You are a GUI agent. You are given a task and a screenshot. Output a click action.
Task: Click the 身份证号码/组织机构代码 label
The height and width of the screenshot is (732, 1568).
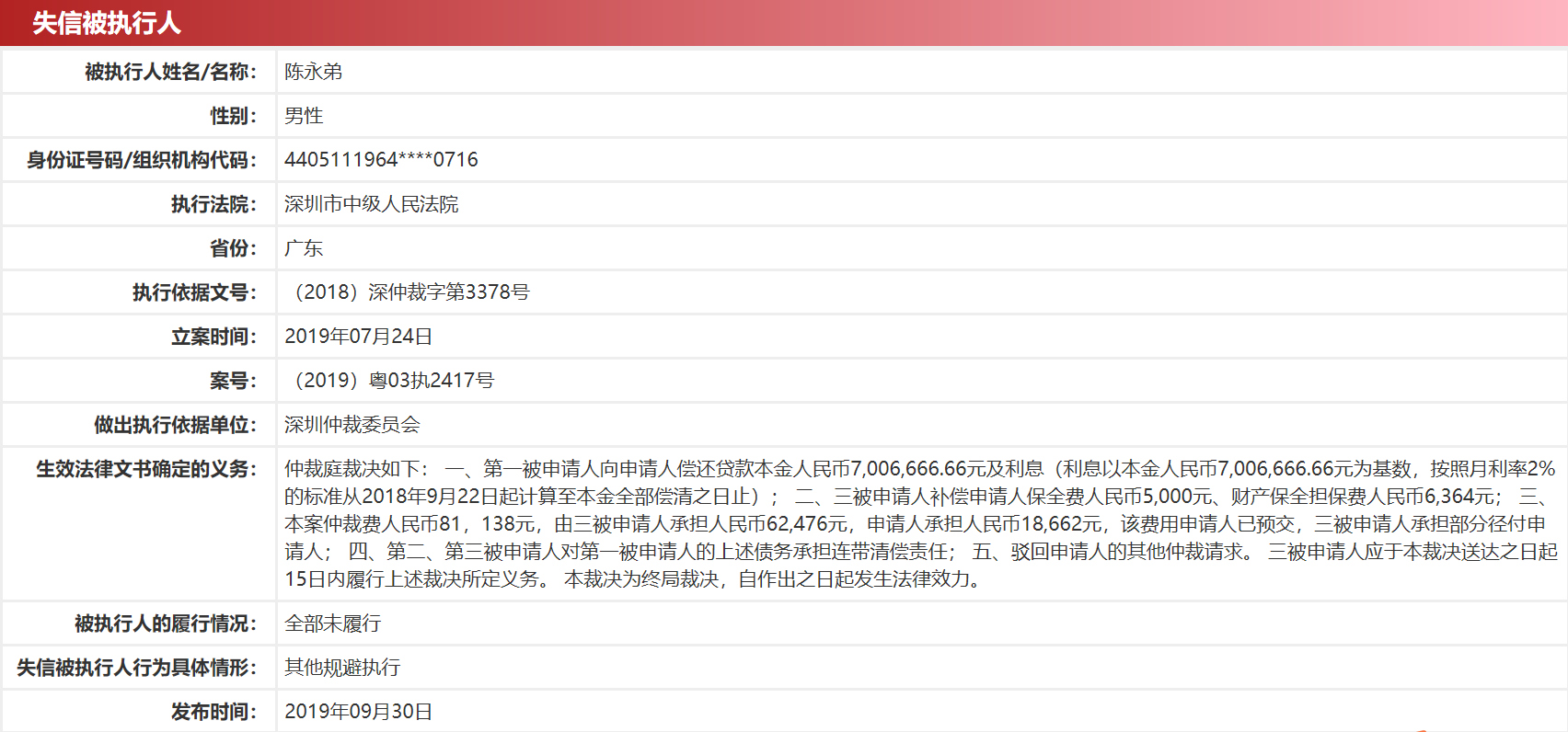pyautogui.click(x=142, y=160)
